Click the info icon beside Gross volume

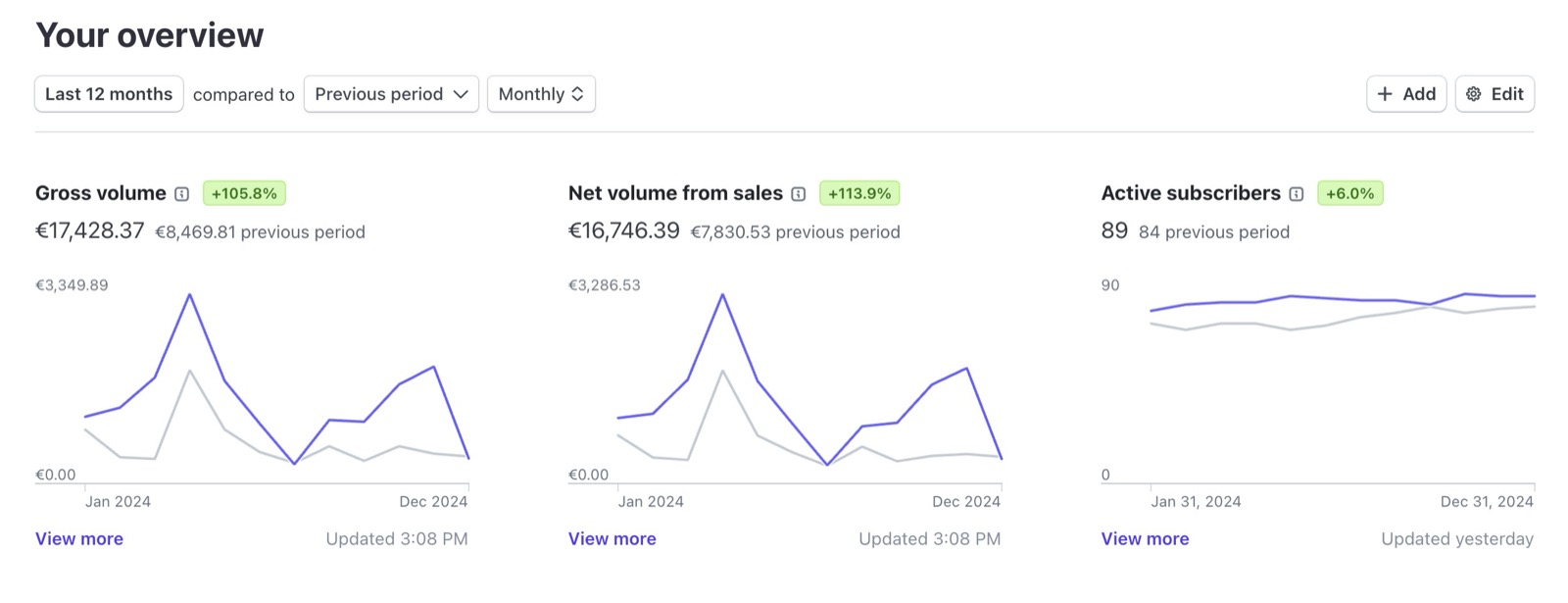point(181,194)
